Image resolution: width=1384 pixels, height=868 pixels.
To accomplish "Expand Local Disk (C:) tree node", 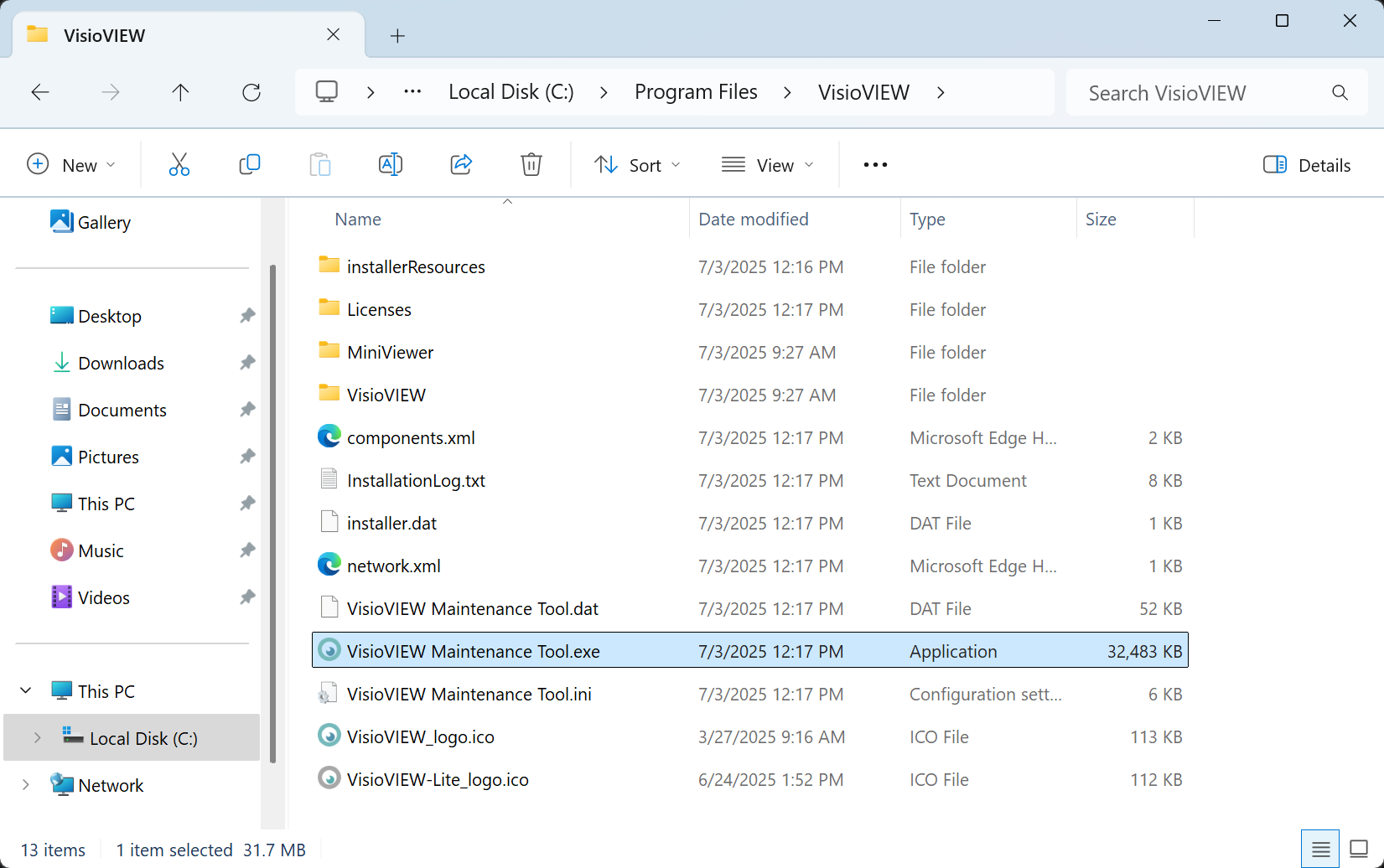I will (x=37, y=738).
